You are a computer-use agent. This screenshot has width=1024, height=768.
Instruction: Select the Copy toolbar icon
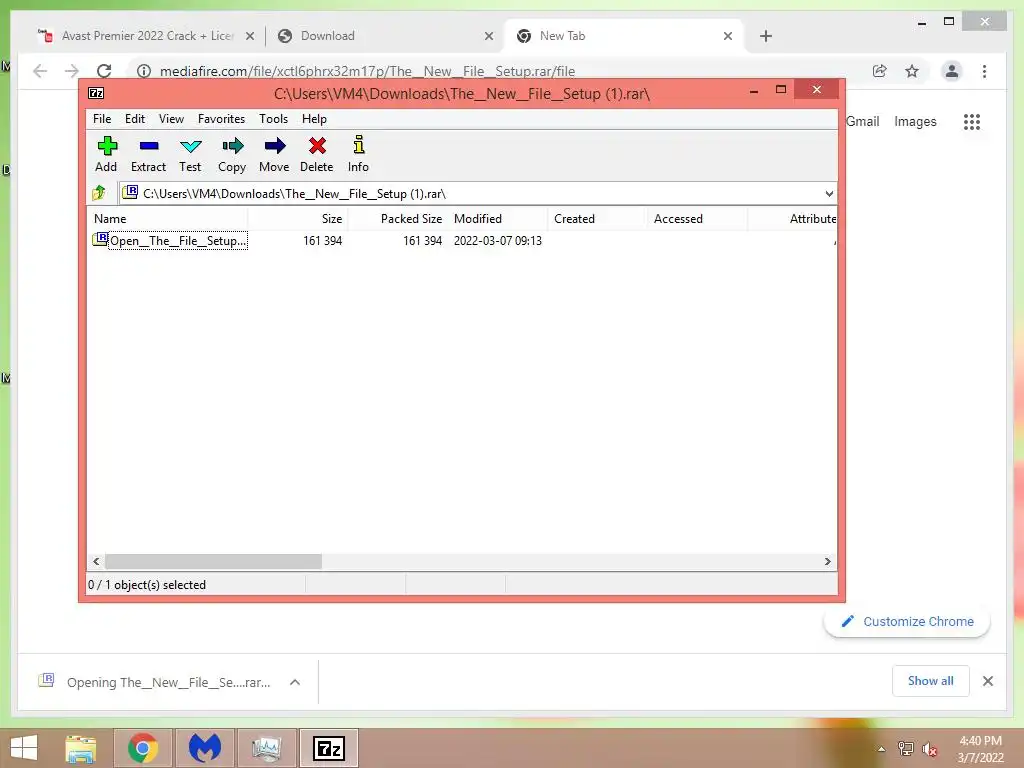pos(232,155)
